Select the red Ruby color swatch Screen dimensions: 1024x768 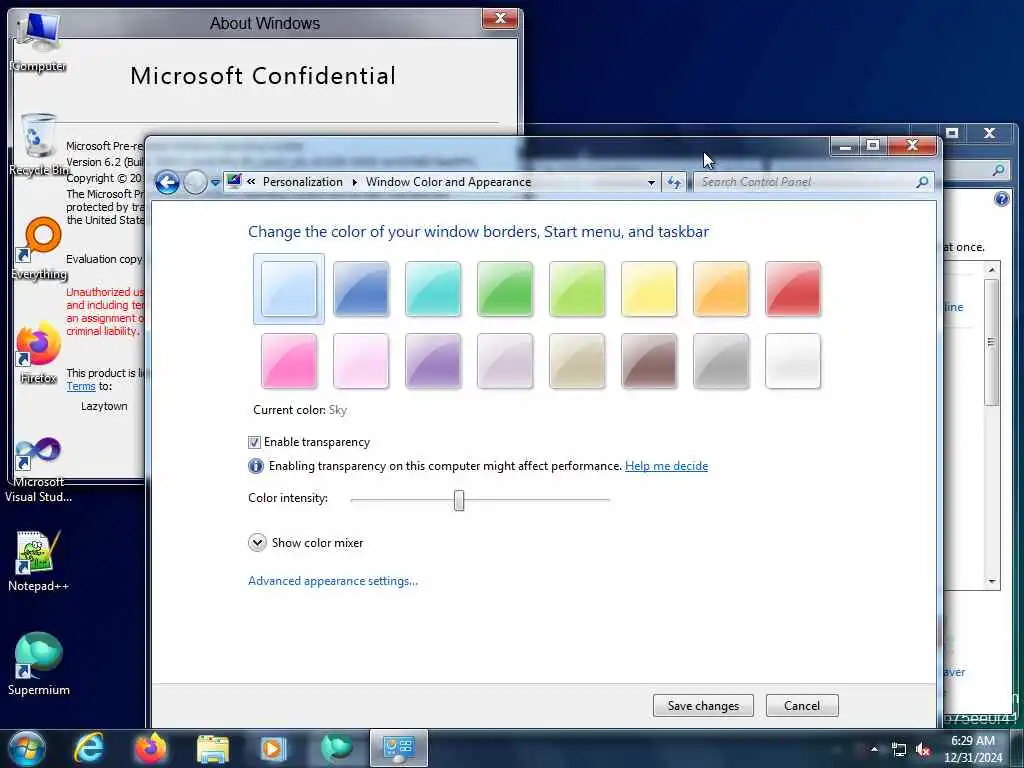tap(793, 289)
